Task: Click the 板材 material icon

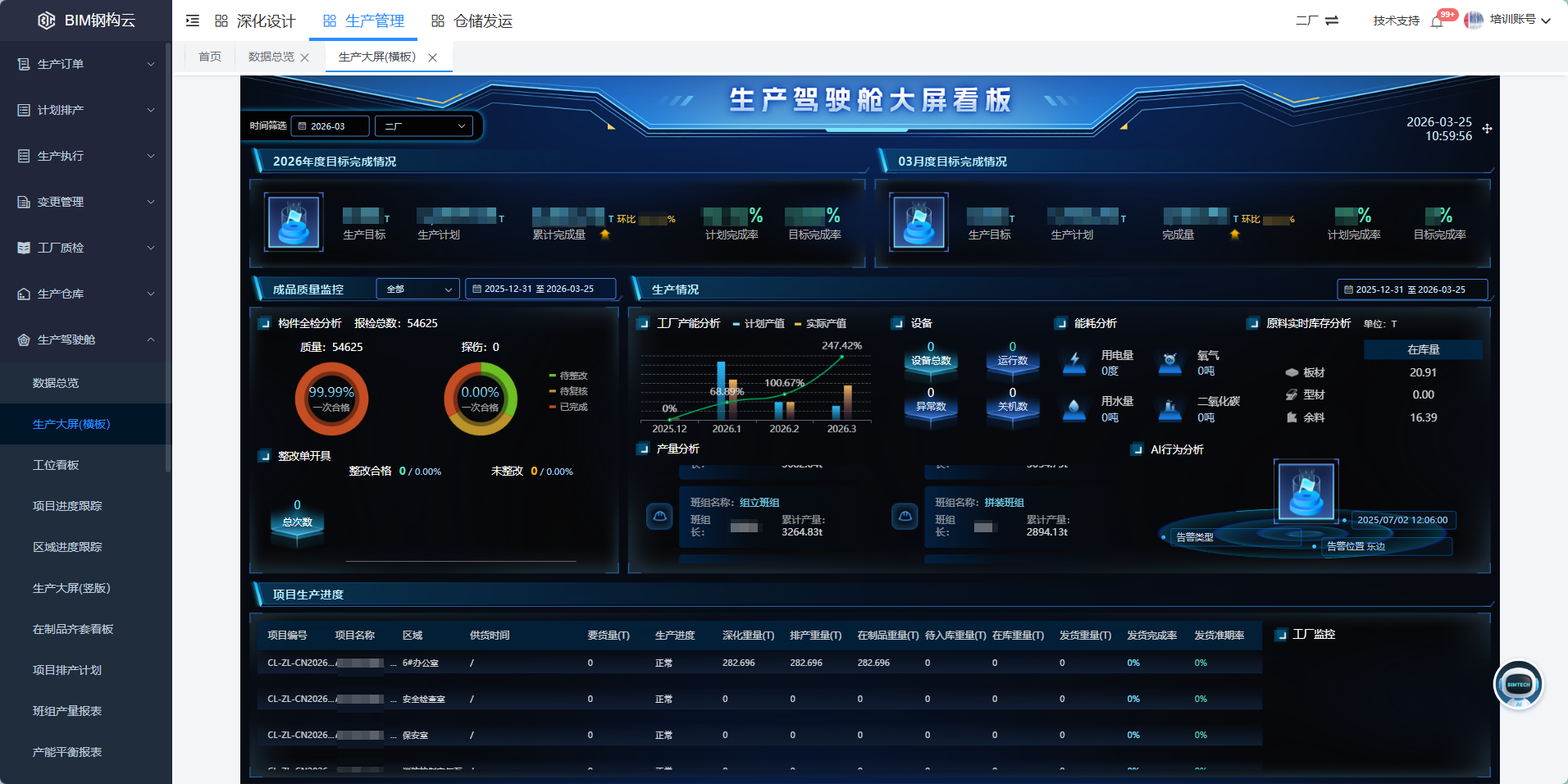Action: [x=1292, y=372]
